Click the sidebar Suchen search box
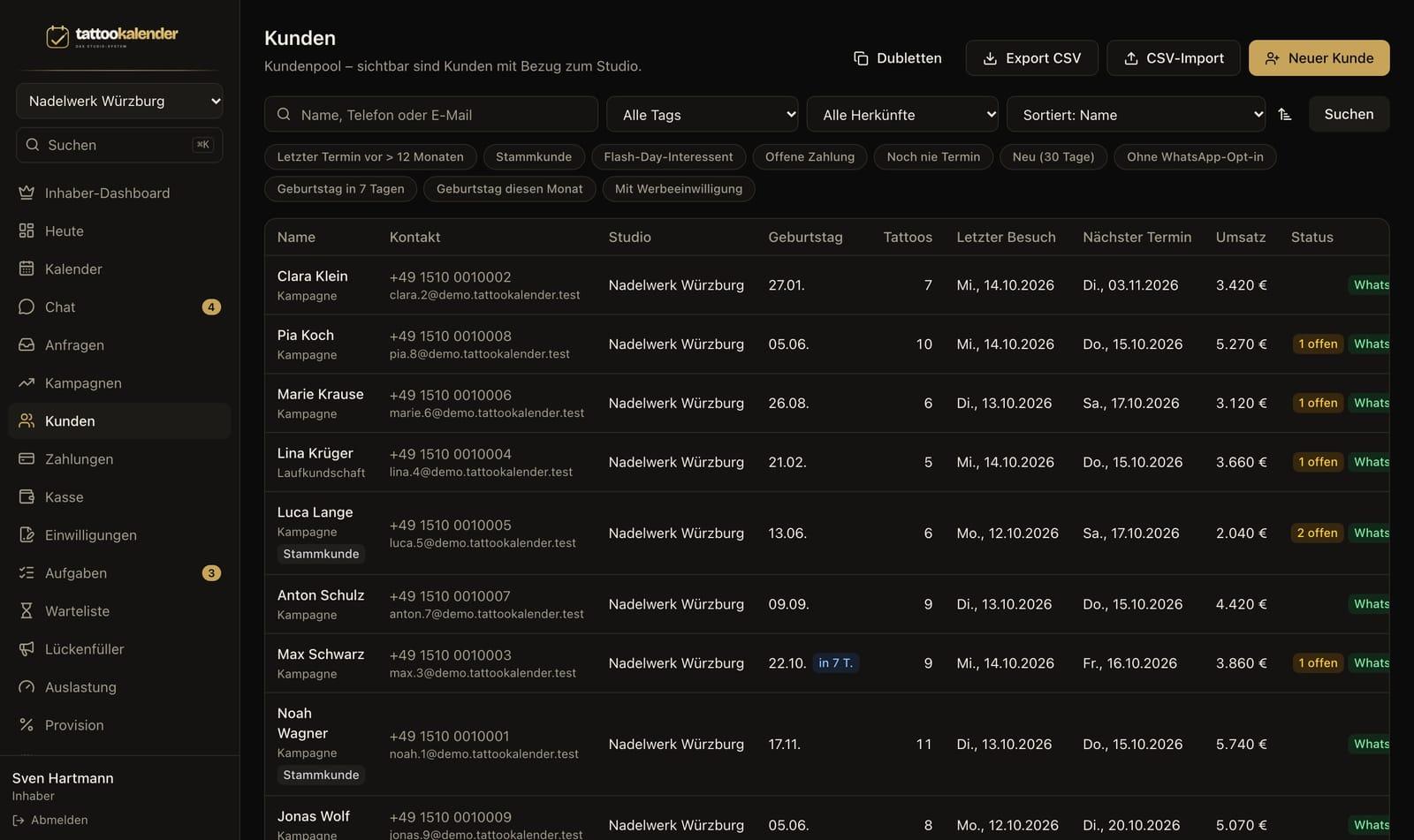Image resolution: width=1414 pixels, height=840 pixels. (119, 145)
